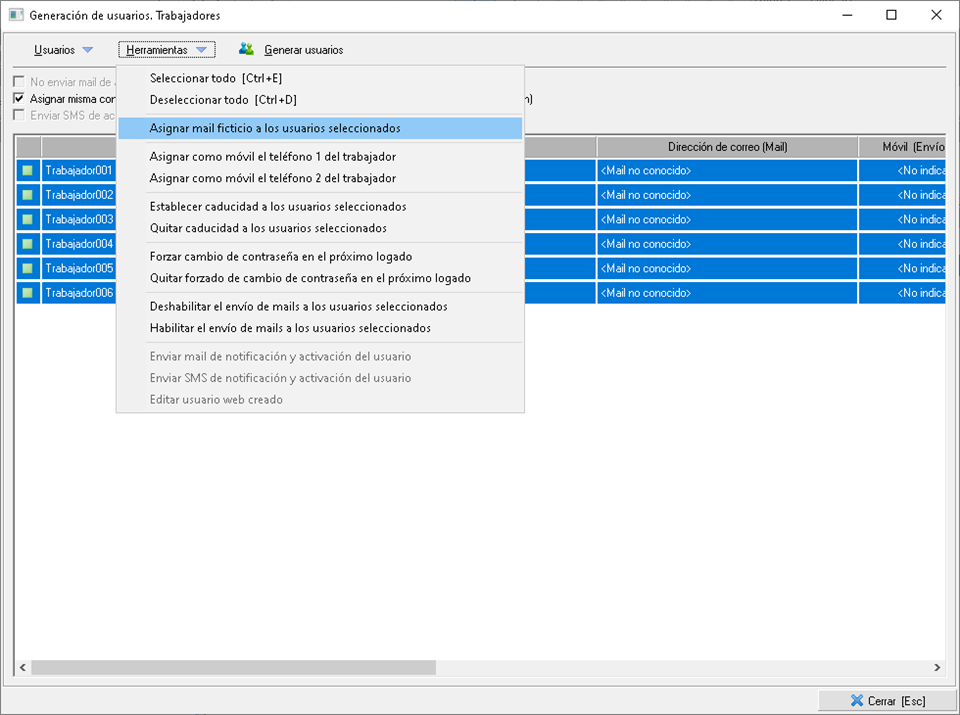Click the horizontal scrollbar thumb

click(x=233, y=667)
